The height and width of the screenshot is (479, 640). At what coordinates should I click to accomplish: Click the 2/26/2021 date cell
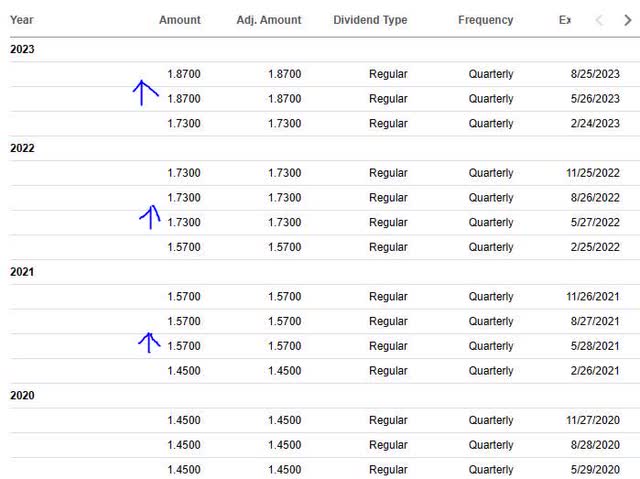pyautogui.click(x=593, y=371)
